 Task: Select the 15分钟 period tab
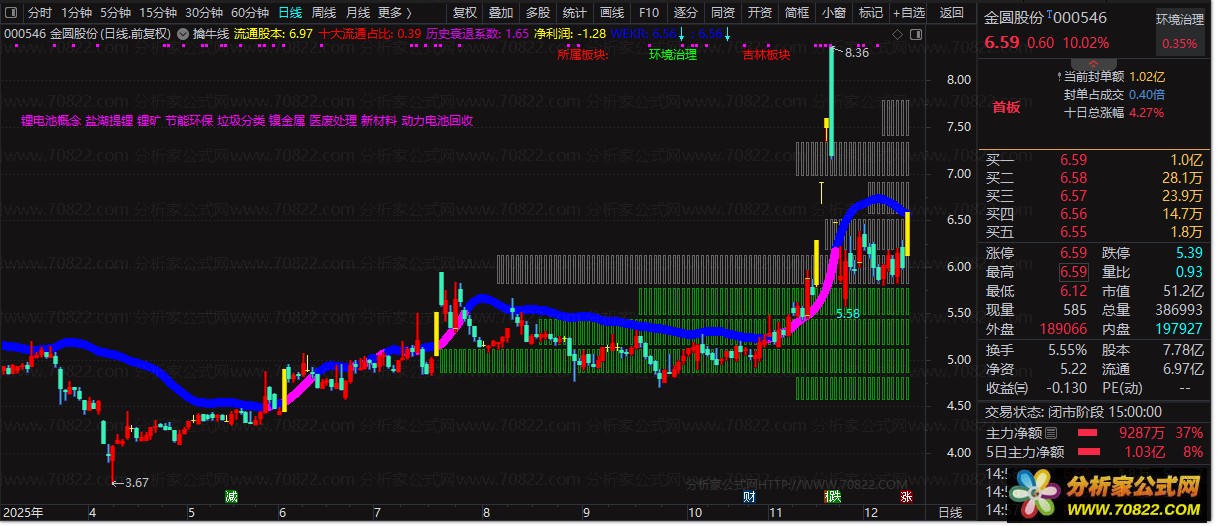158,13
